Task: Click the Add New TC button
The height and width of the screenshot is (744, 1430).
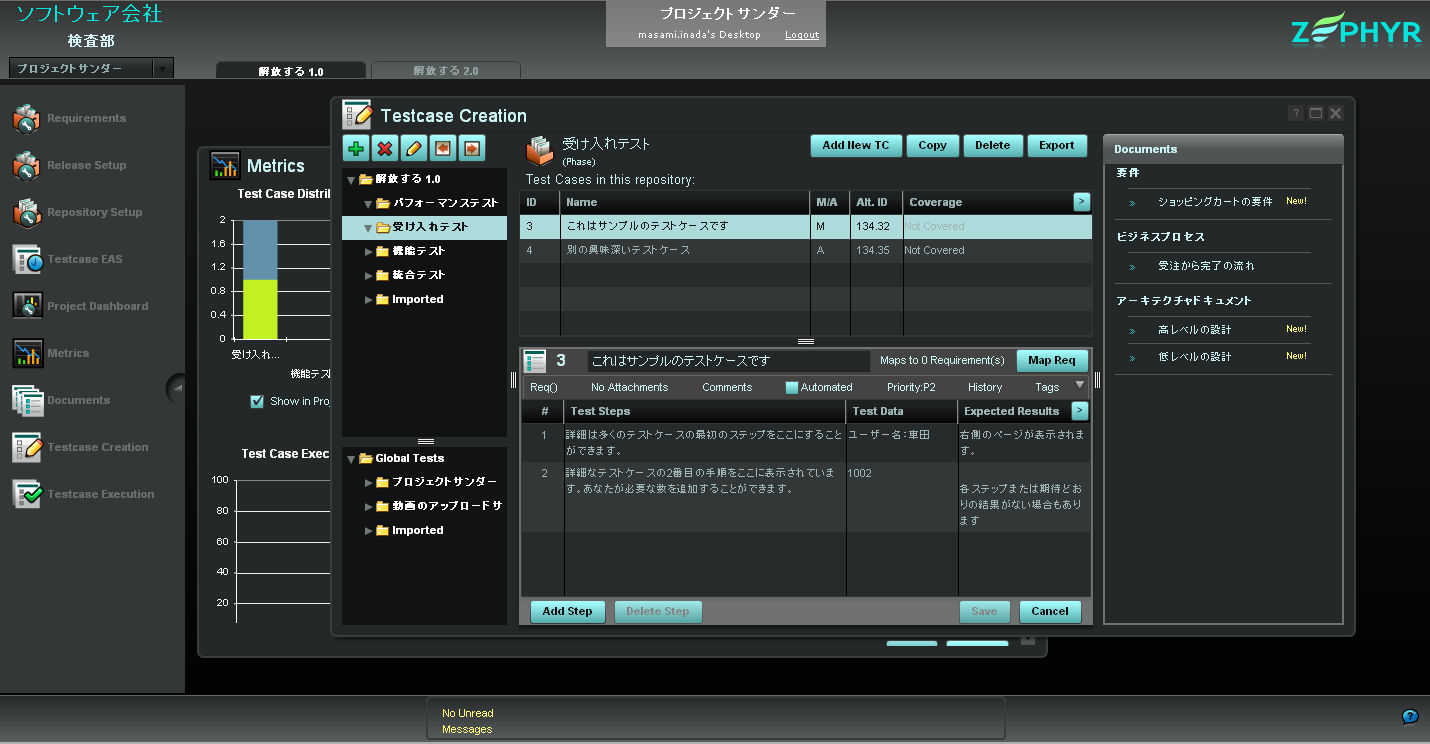Action: tap(856, 146)
